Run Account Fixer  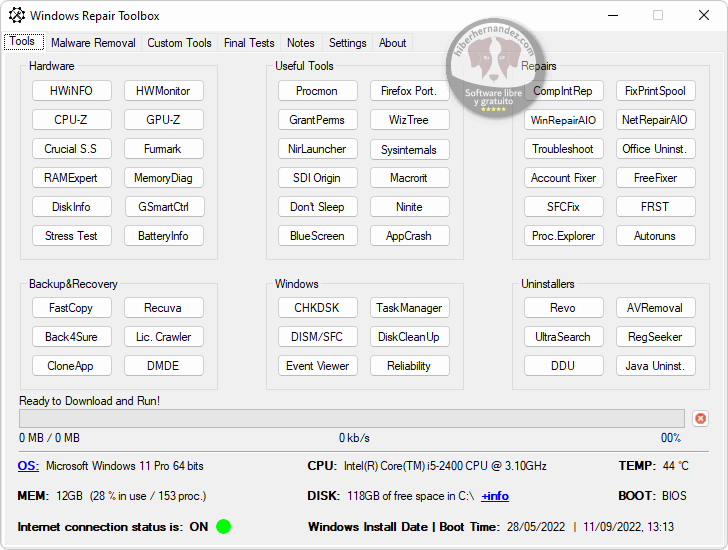564,178
